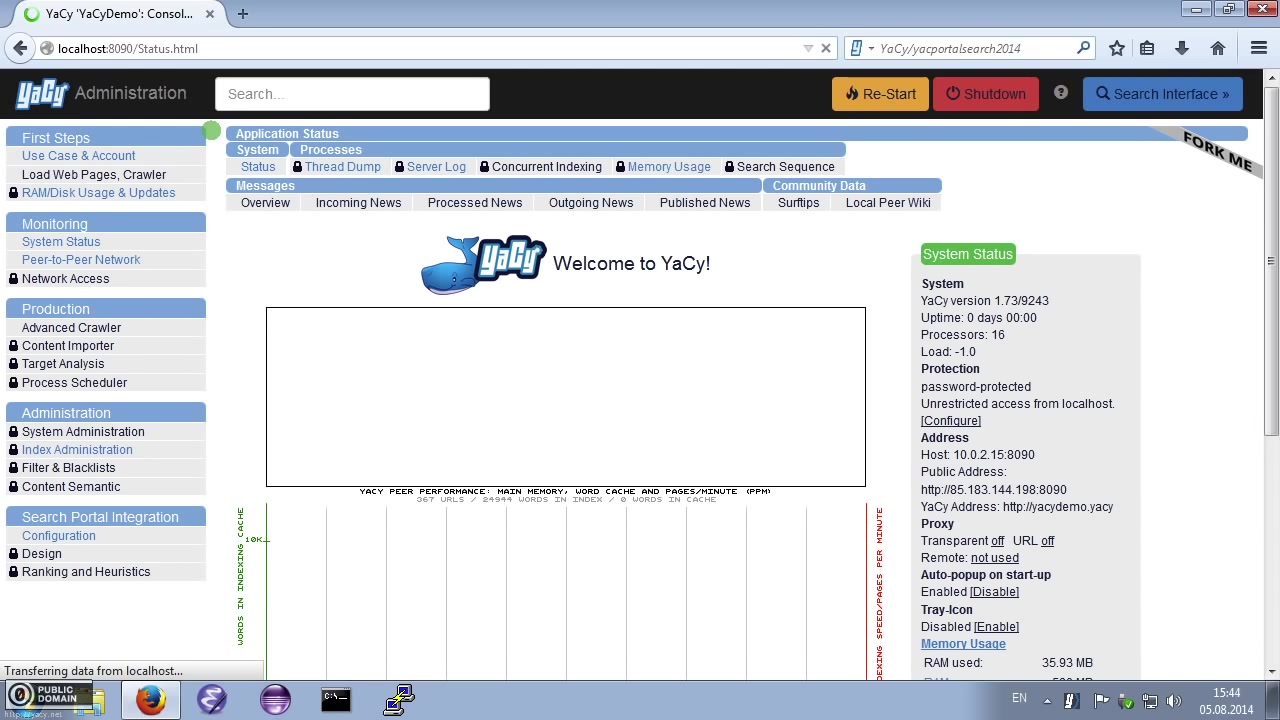Open Content Semantic page
Screen dimensions: 1280x720
pyautogui.click(x=71, y=487)
